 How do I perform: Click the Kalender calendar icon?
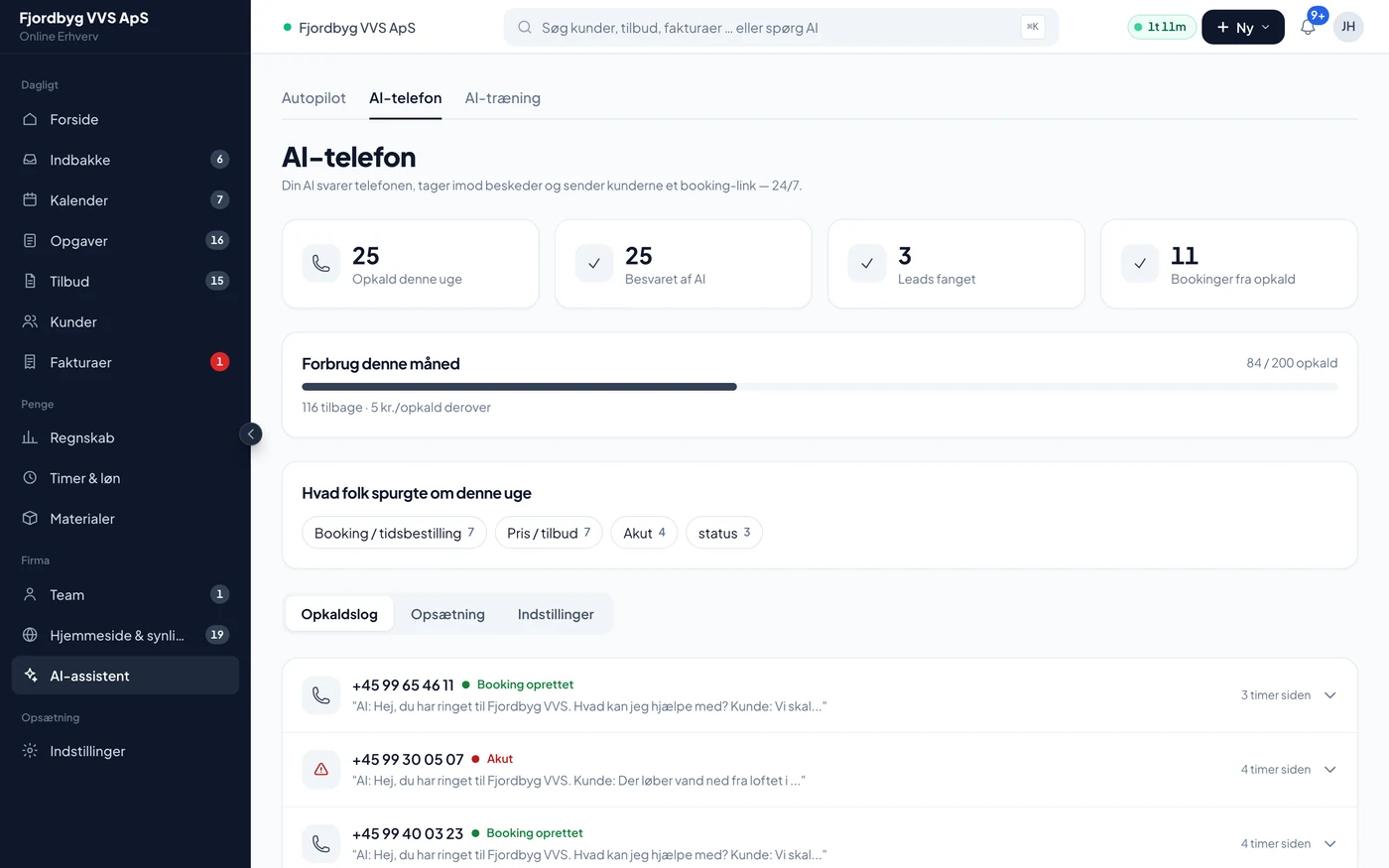click(30, 200)
